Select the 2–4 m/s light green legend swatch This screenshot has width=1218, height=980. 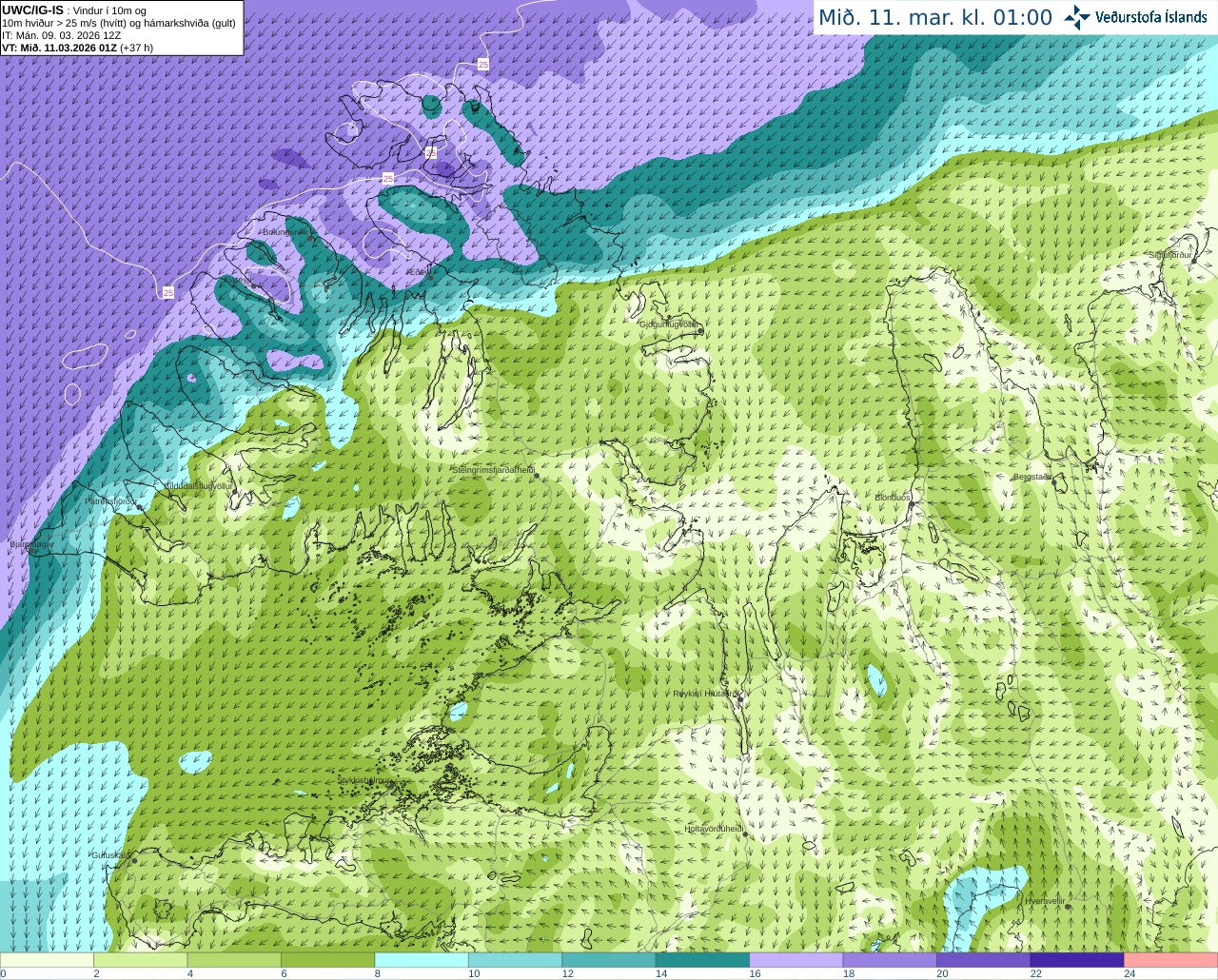140,960
